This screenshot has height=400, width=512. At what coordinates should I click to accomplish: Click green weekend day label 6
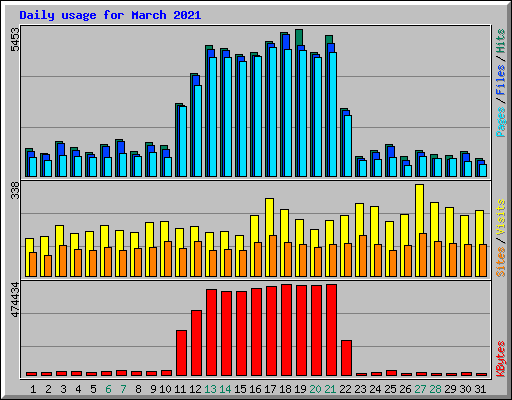108,389
